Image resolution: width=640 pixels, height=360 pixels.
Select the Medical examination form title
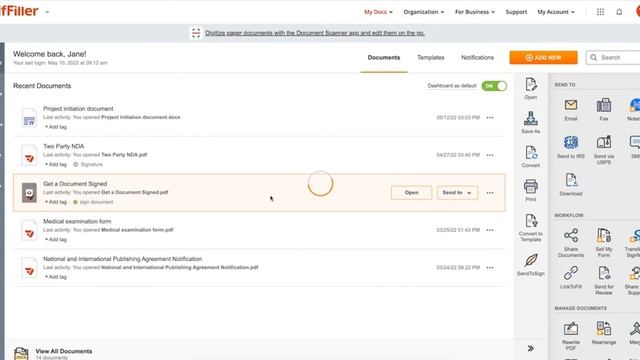coord(77,221)
